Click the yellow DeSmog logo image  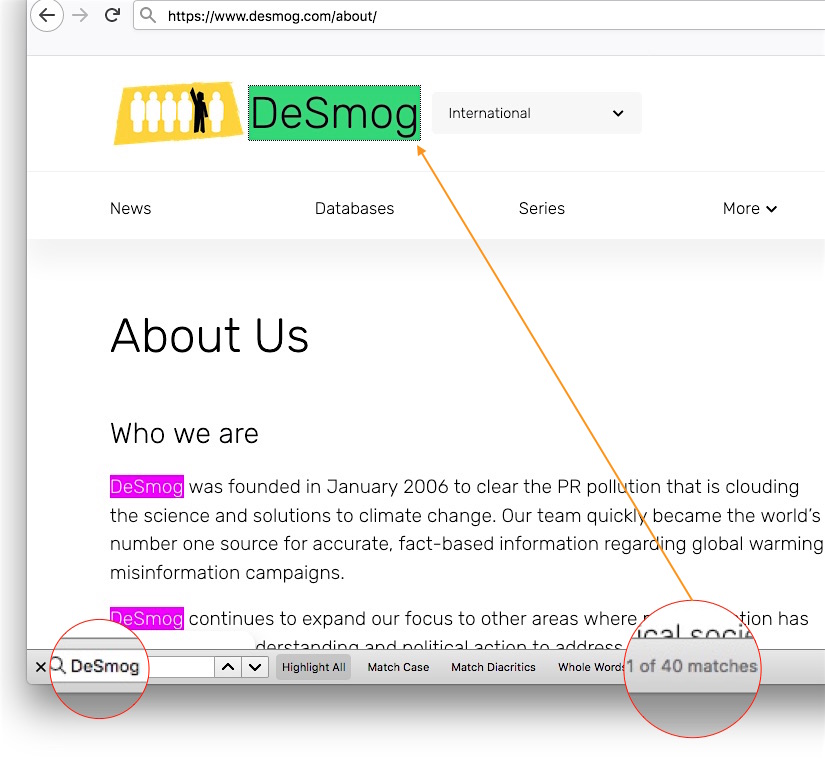click(178, 113)
